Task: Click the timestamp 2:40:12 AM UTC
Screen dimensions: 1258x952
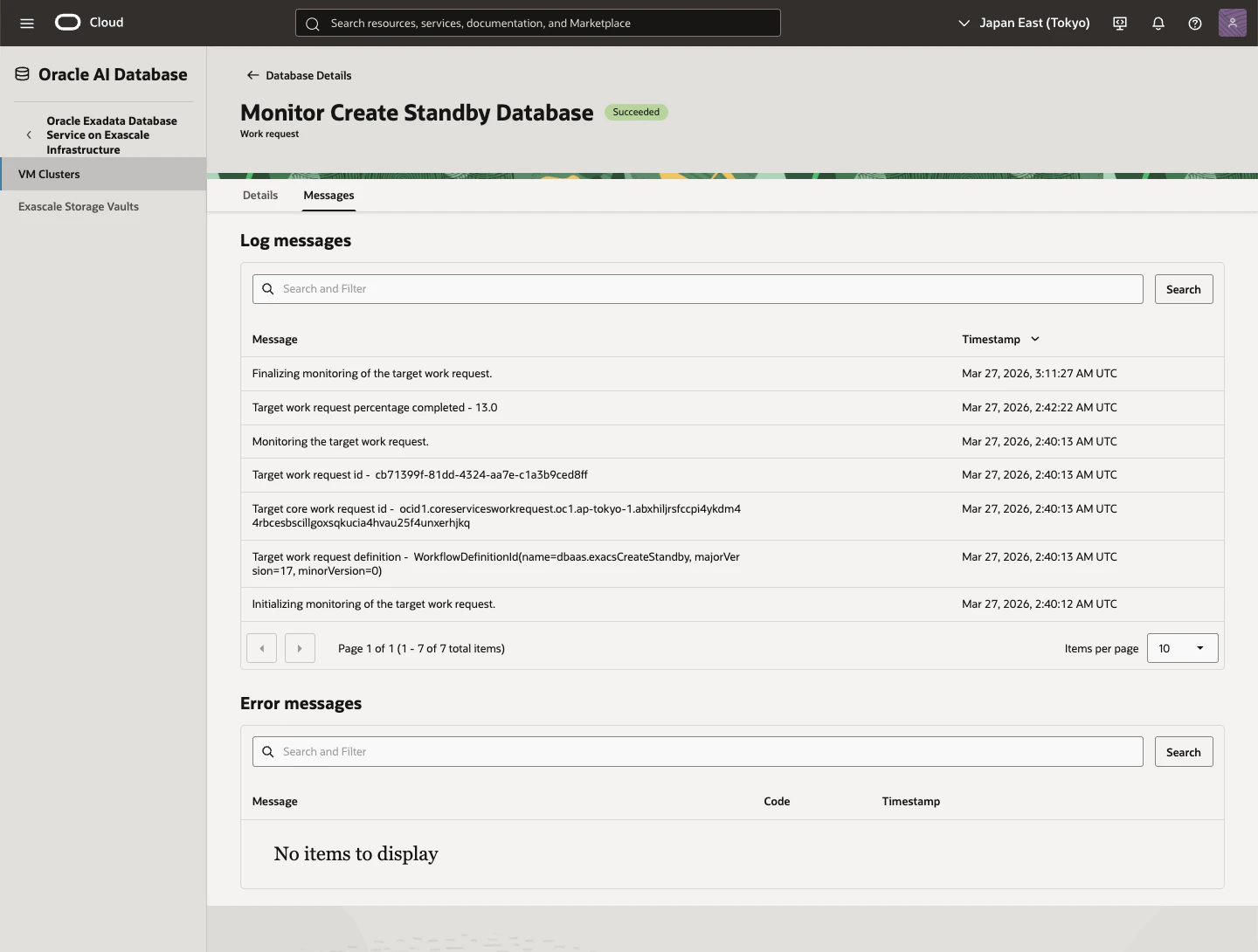Action: coord(1040,604)
